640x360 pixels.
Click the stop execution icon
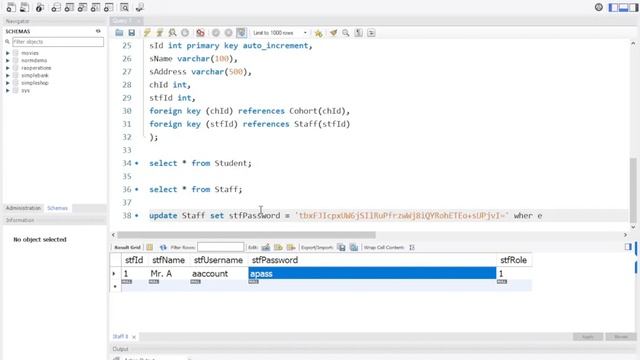[185, 33]
